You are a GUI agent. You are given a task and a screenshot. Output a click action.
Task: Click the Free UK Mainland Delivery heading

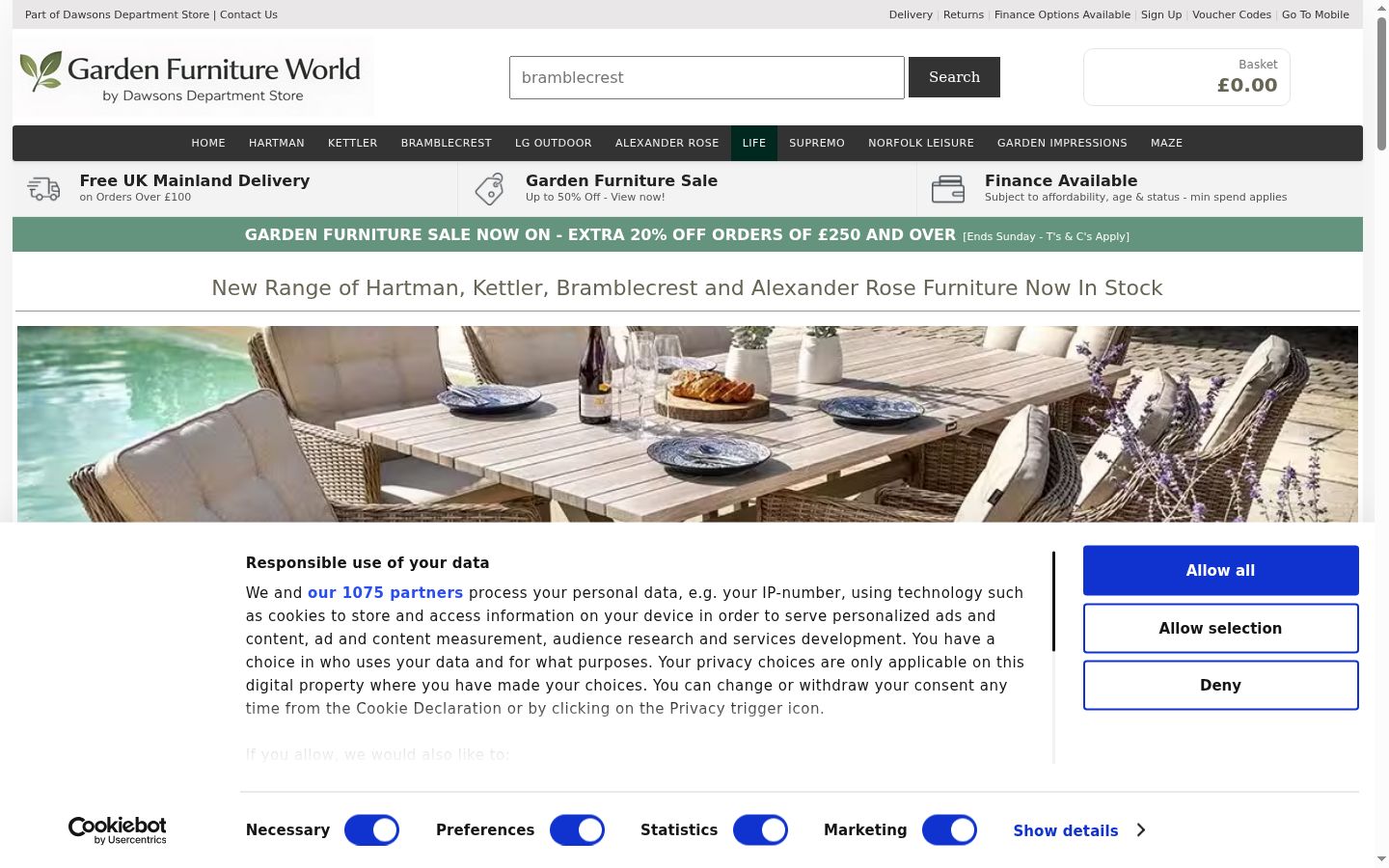pos(195,180)
